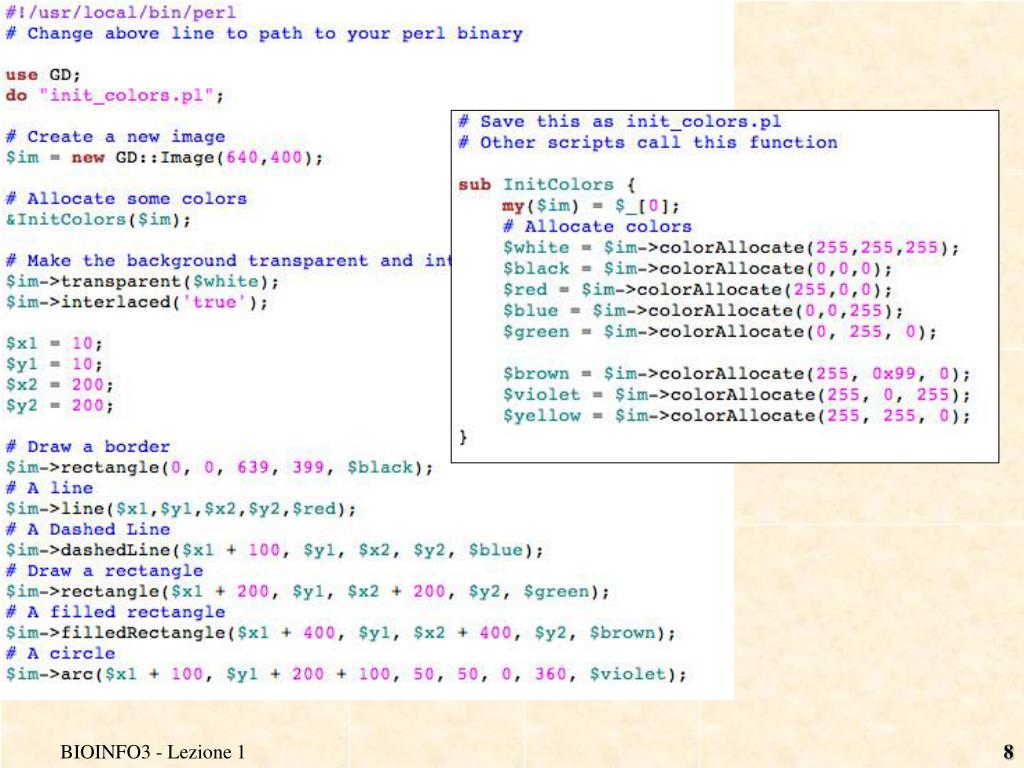Click the '$yellow' colorAllocate line
The image size is (1024, 768).
pos(737,415)
